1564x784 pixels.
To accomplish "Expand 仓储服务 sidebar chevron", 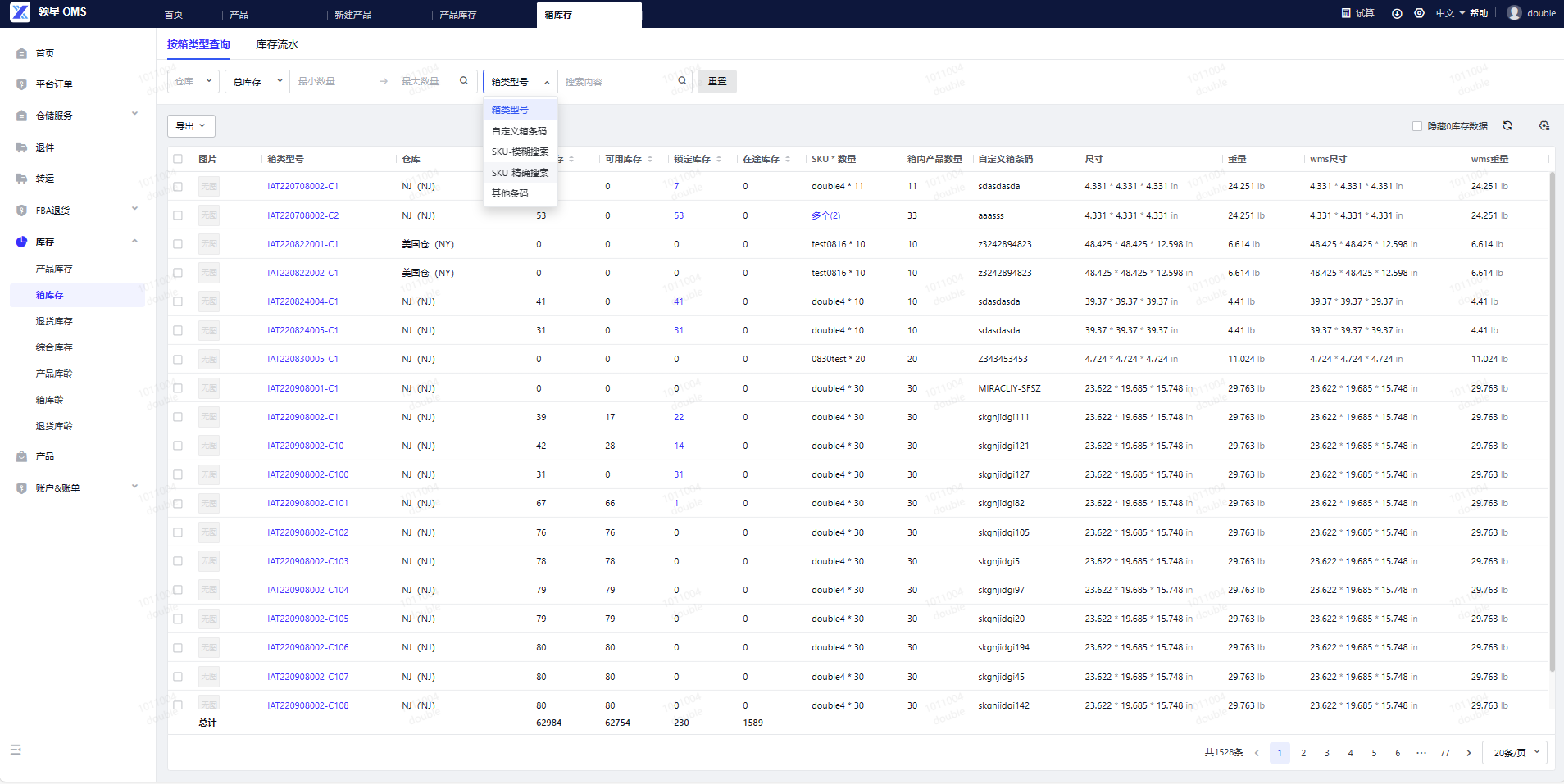I will click(x=134, y=115).
